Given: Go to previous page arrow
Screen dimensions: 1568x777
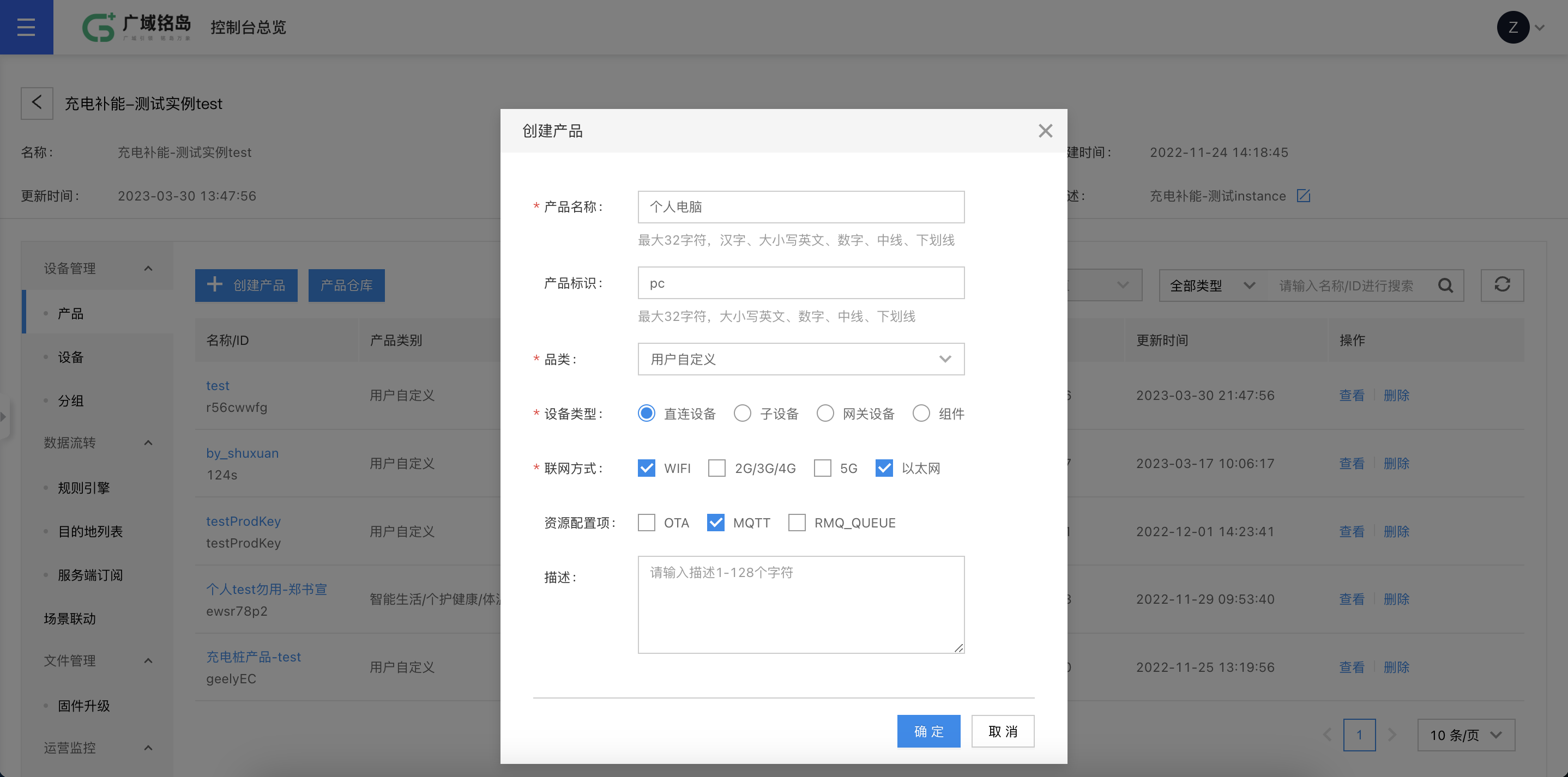Looking at the screenshot, I should tap(1328, 734).
